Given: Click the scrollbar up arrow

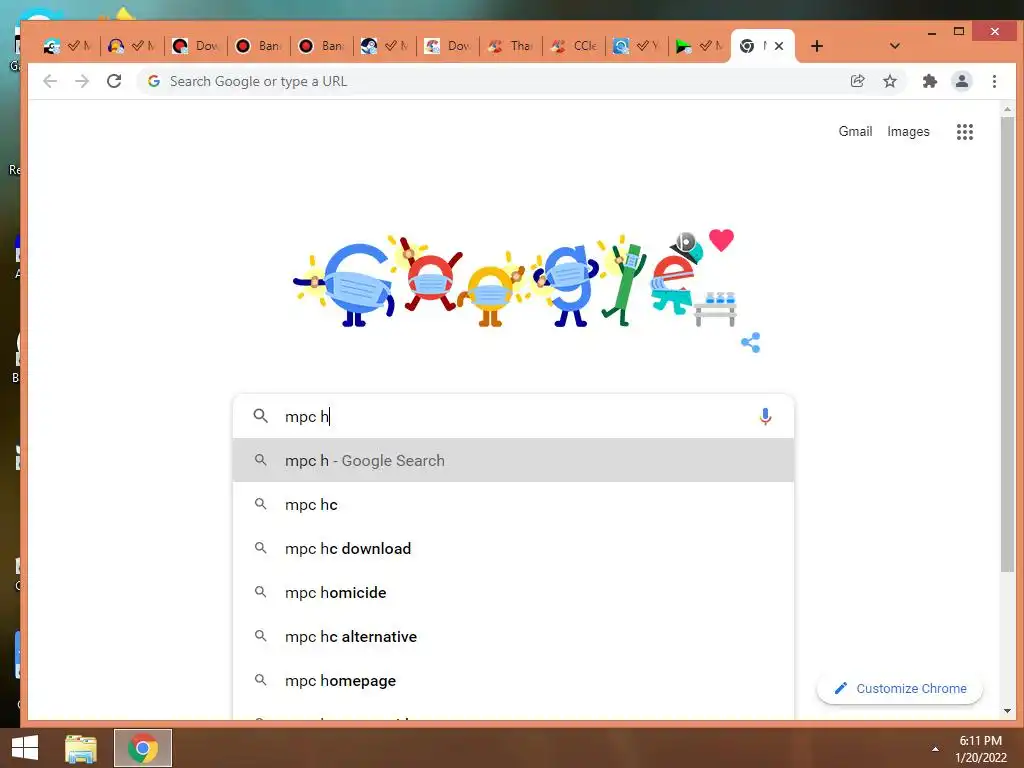Looking at the screenshot, I should 1007,109.
